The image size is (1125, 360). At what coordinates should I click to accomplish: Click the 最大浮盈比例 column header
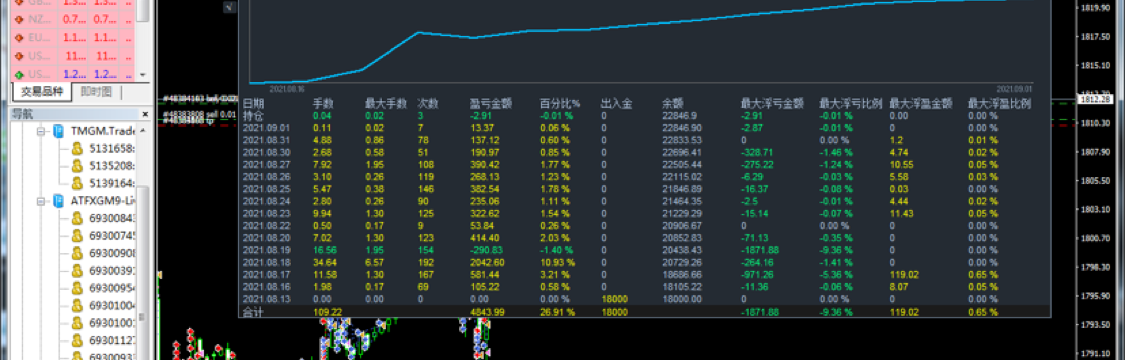999,103
